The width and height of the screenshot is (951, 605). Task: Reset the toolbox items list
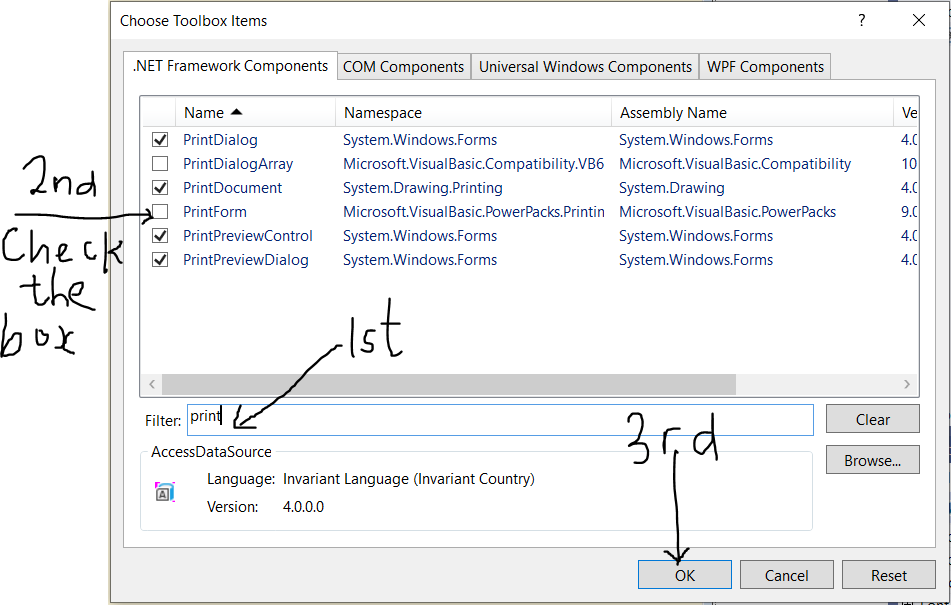coord(889,575)
